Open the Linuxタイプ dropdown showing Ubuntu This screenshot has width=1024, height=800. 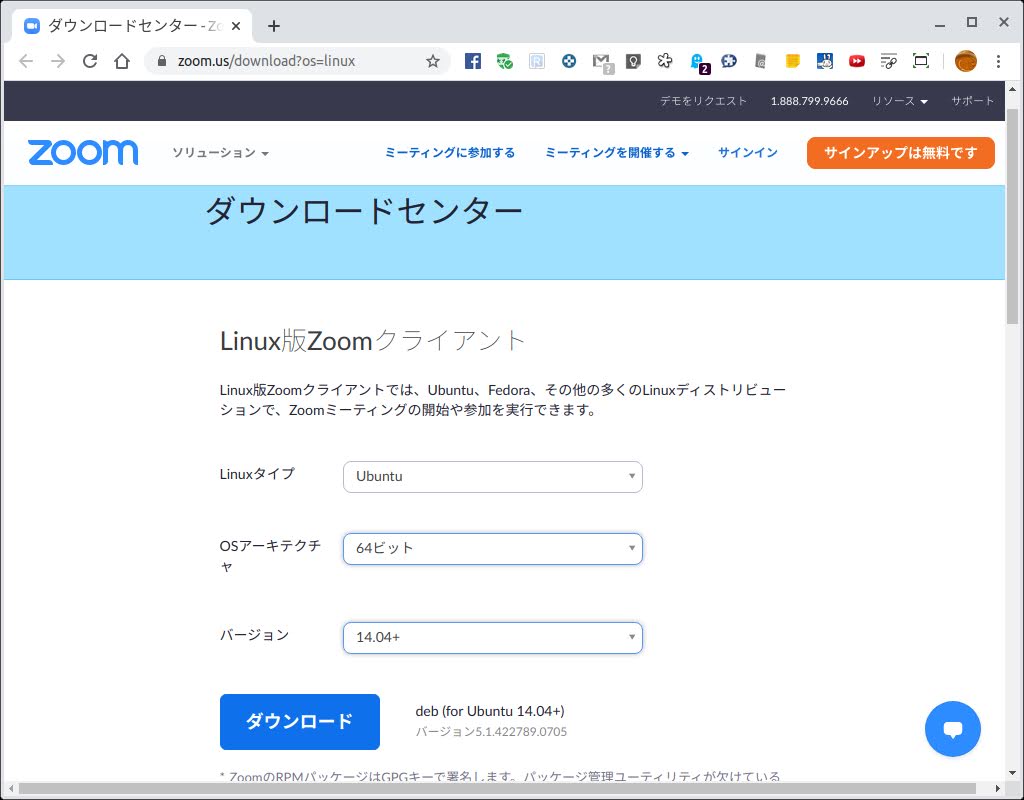point(492,477)
